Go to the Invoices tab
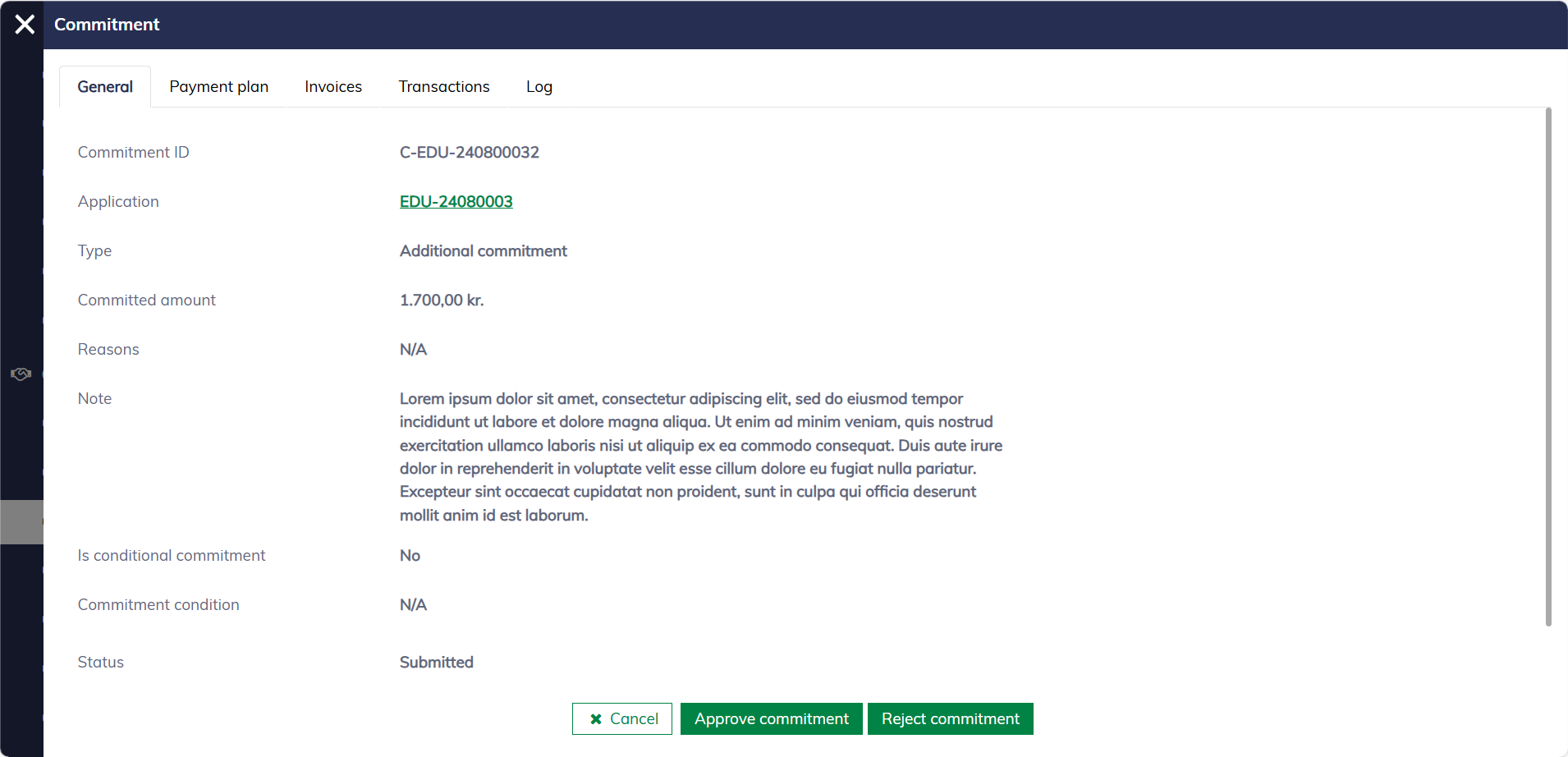 coord(332,87)
